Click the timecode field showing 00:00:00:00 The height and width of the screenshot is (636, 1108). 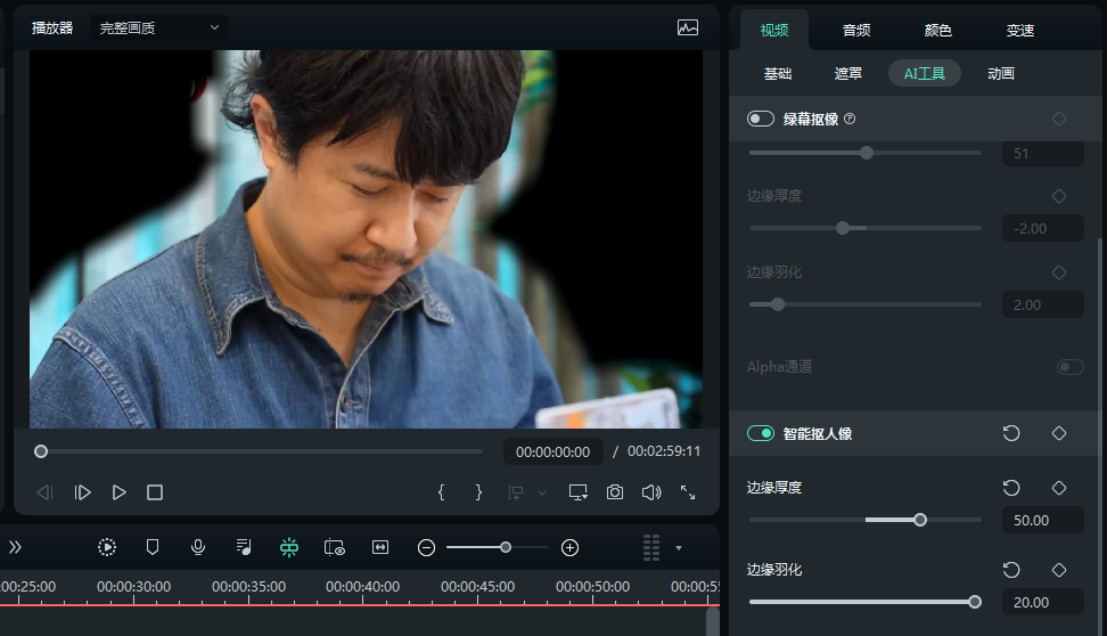pyautogui.click(x=552, y=451)
